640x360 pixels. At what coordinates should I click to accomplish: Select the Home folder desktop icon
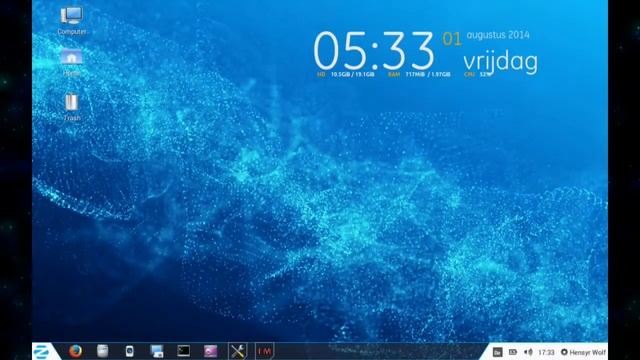tap(72, 62)
